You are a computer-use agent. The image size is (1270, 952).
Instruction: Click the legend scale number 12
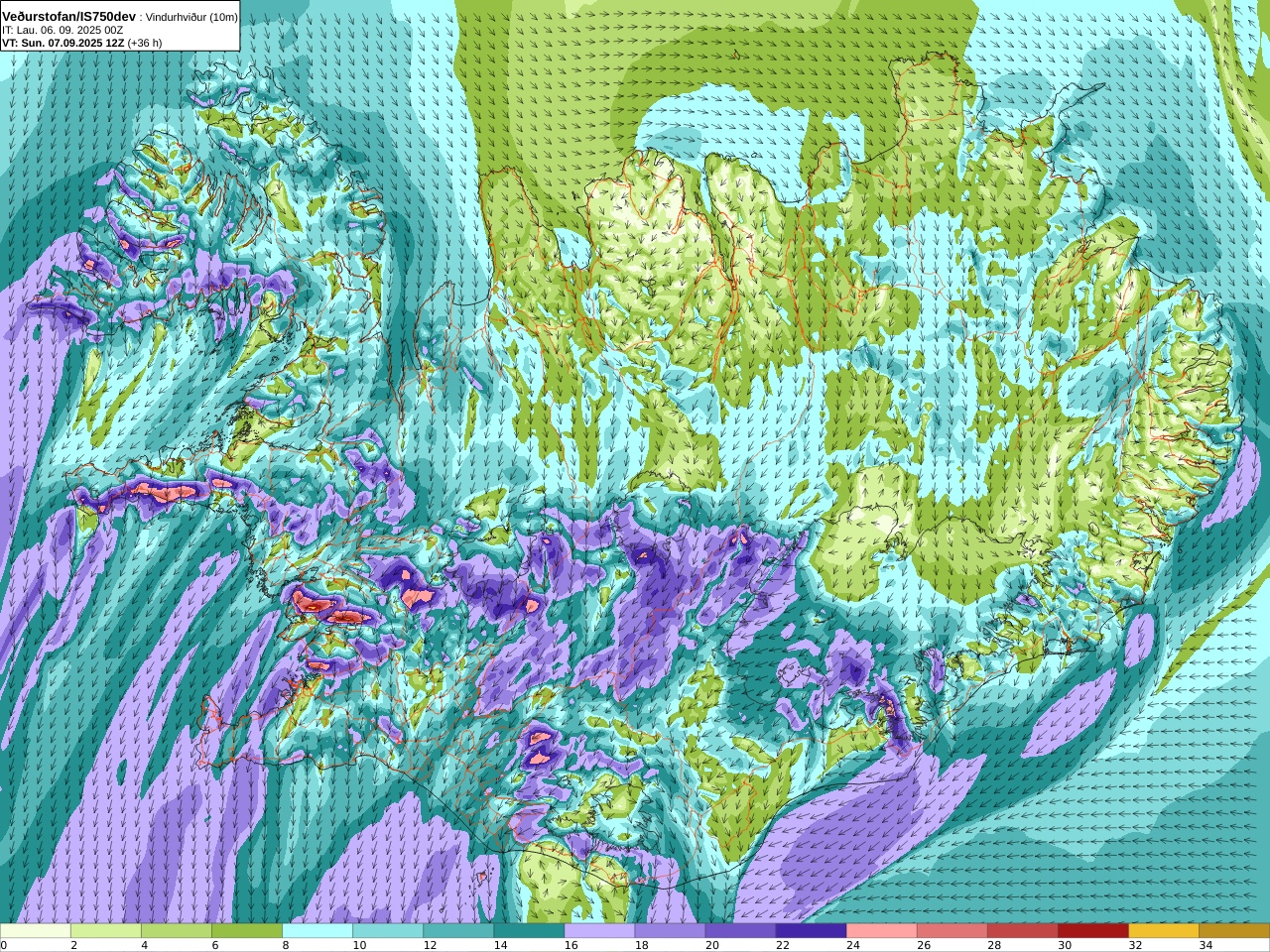[430, 946]
